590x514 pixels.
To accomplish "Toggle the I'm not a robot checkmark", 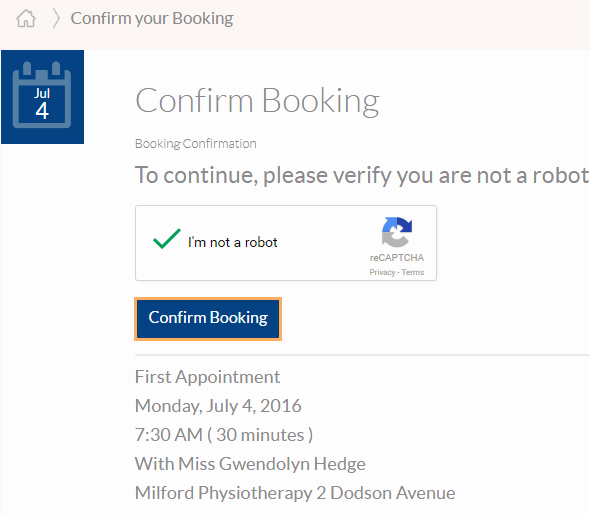I will [x=166, y=239].
